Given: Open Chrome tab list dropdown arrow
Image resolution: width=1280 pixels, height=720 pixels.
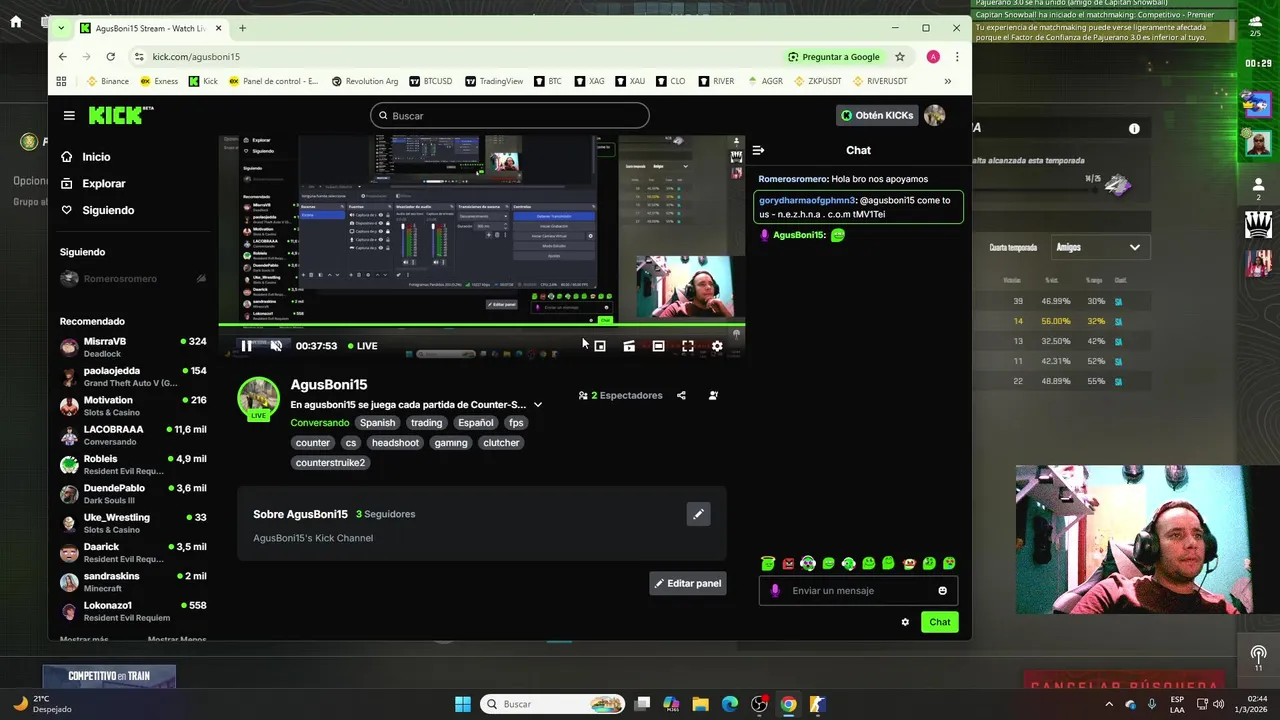Looking at the screenshot, I should [x=61, y=28].
